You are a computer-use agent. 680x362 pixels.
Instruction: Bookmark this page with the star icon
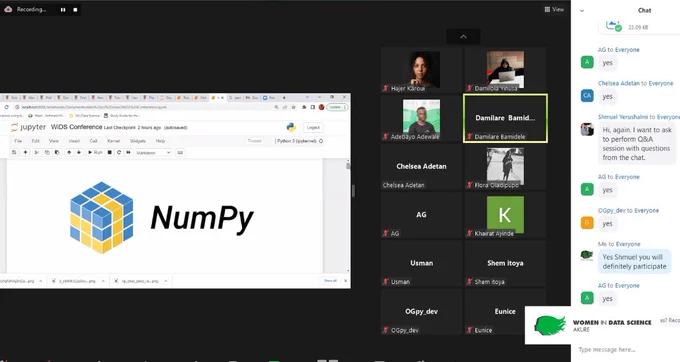[x=294, y=107]
